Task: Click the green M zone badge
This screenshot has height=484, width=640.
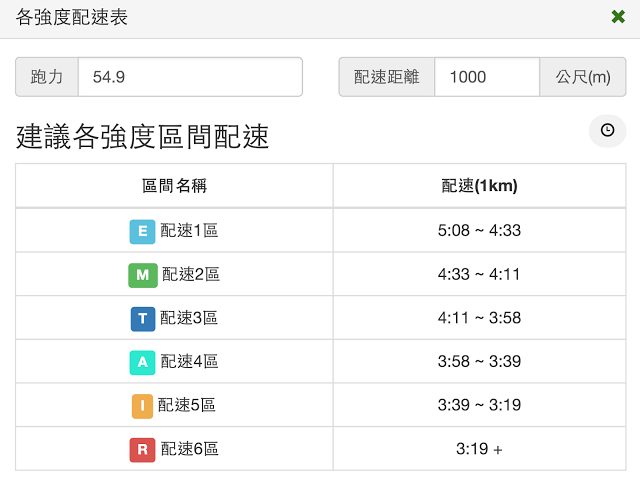Action: click(x=143, y=275)
